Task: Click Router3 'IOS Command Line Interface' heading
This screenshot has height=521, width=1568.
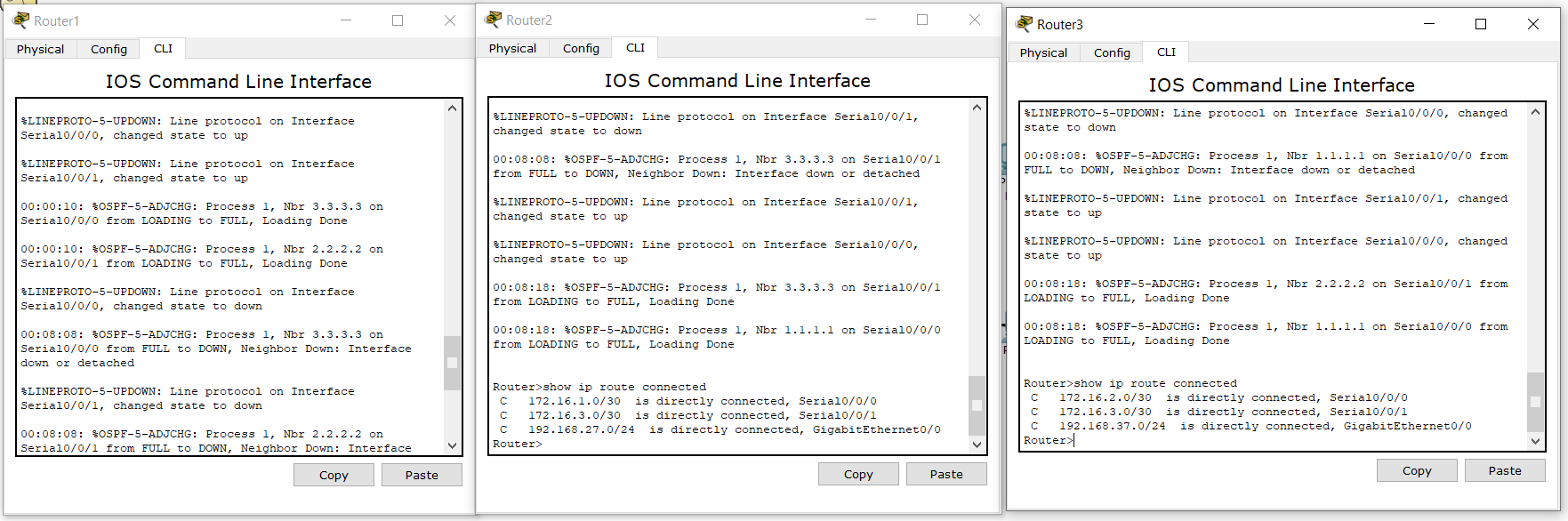Action: click(1282, 85)
